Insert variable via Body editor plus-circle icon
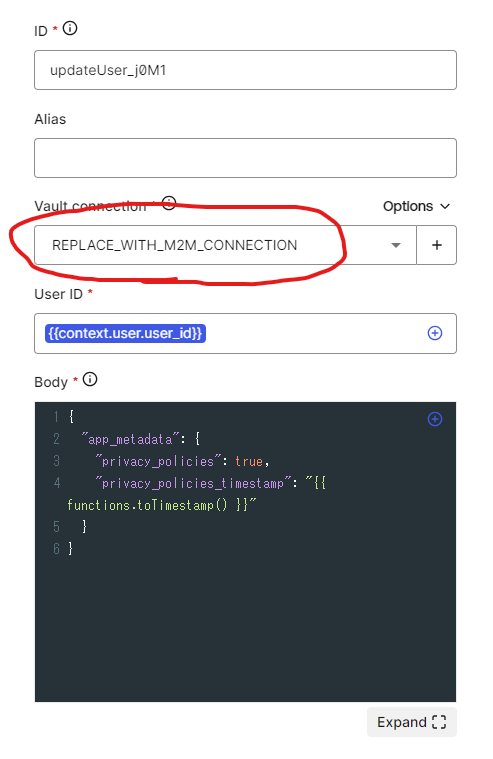493x759 pixels. click(x=435, y=419)
